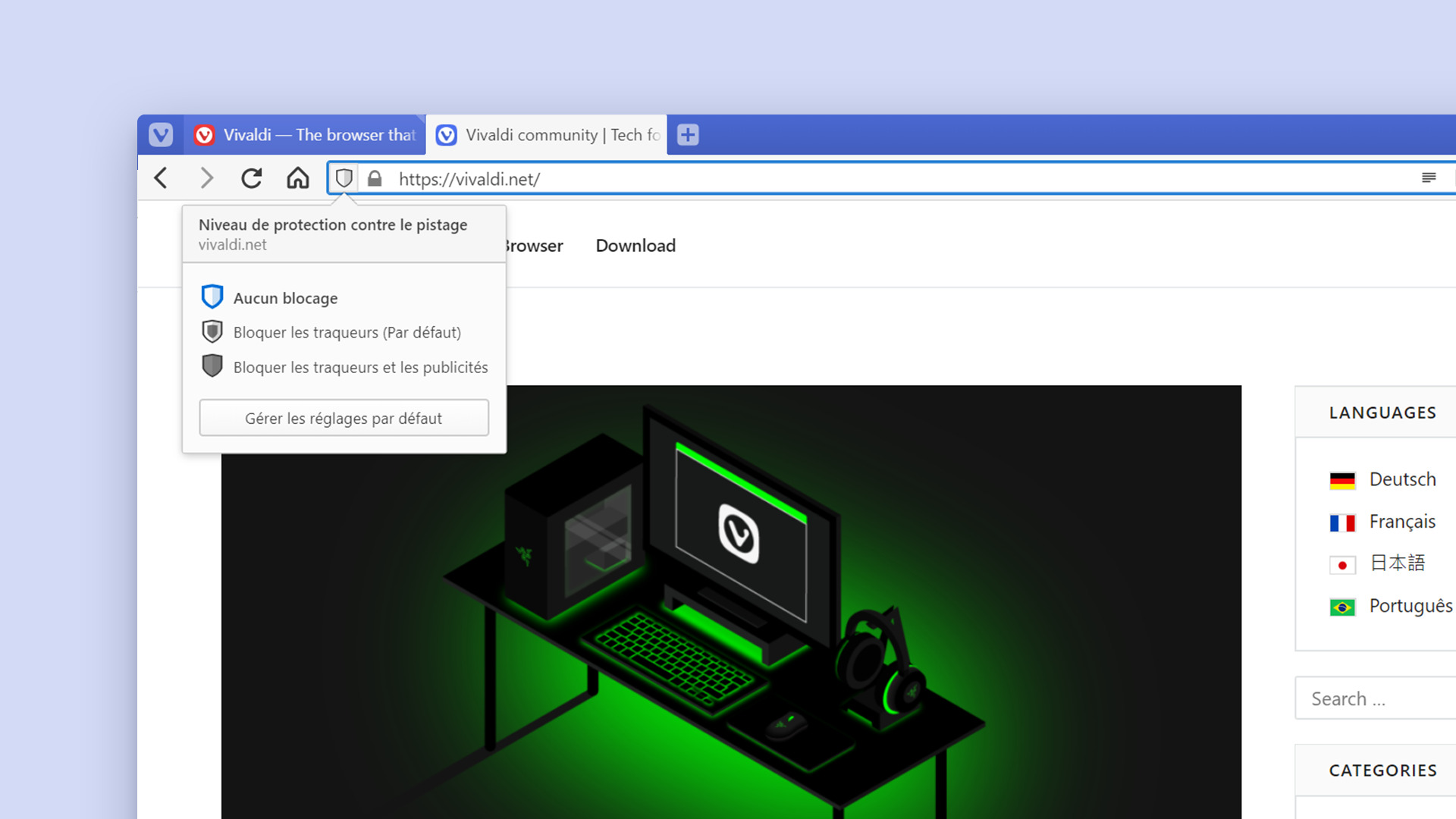Reload the current page

point(252,178)
